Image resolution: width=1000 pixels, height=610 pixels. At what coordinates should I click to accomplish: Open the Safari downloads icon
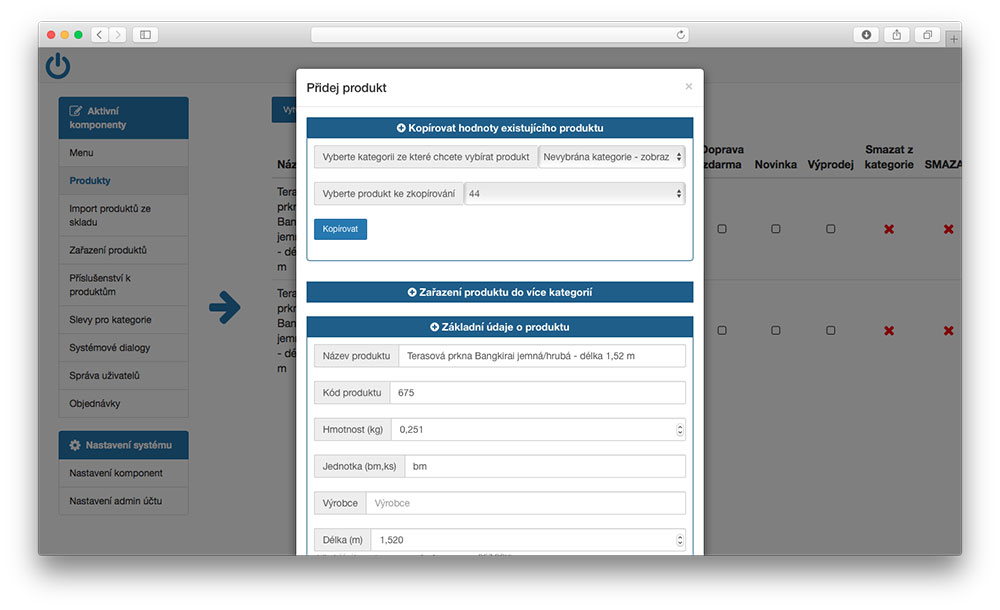coord(866,35)
